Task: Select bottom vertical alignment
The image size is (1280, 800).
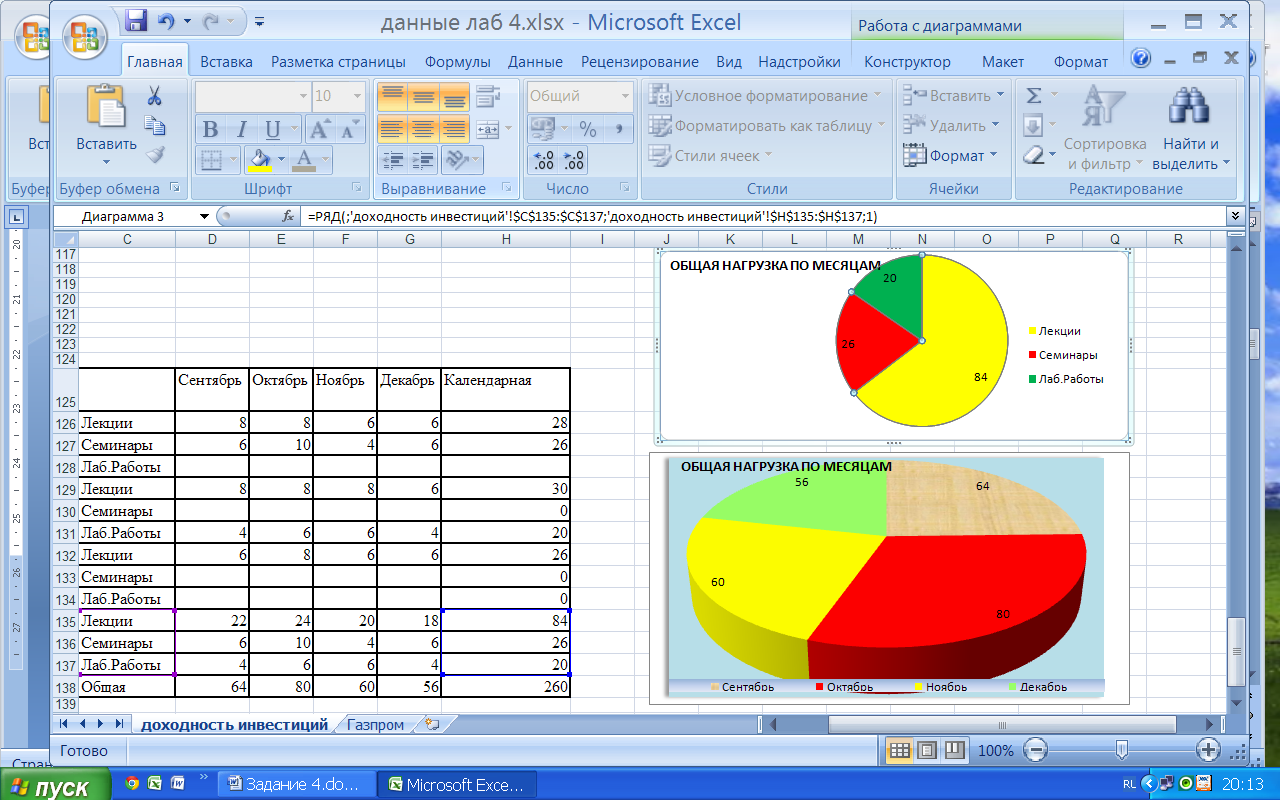Action: click(x=455, y=97)
